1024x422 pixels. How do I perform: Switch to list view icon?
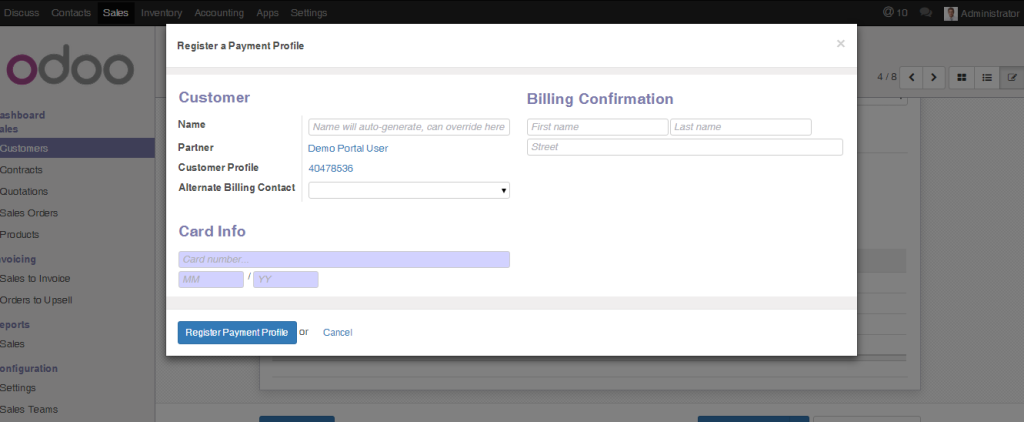(x=987, y=77)
